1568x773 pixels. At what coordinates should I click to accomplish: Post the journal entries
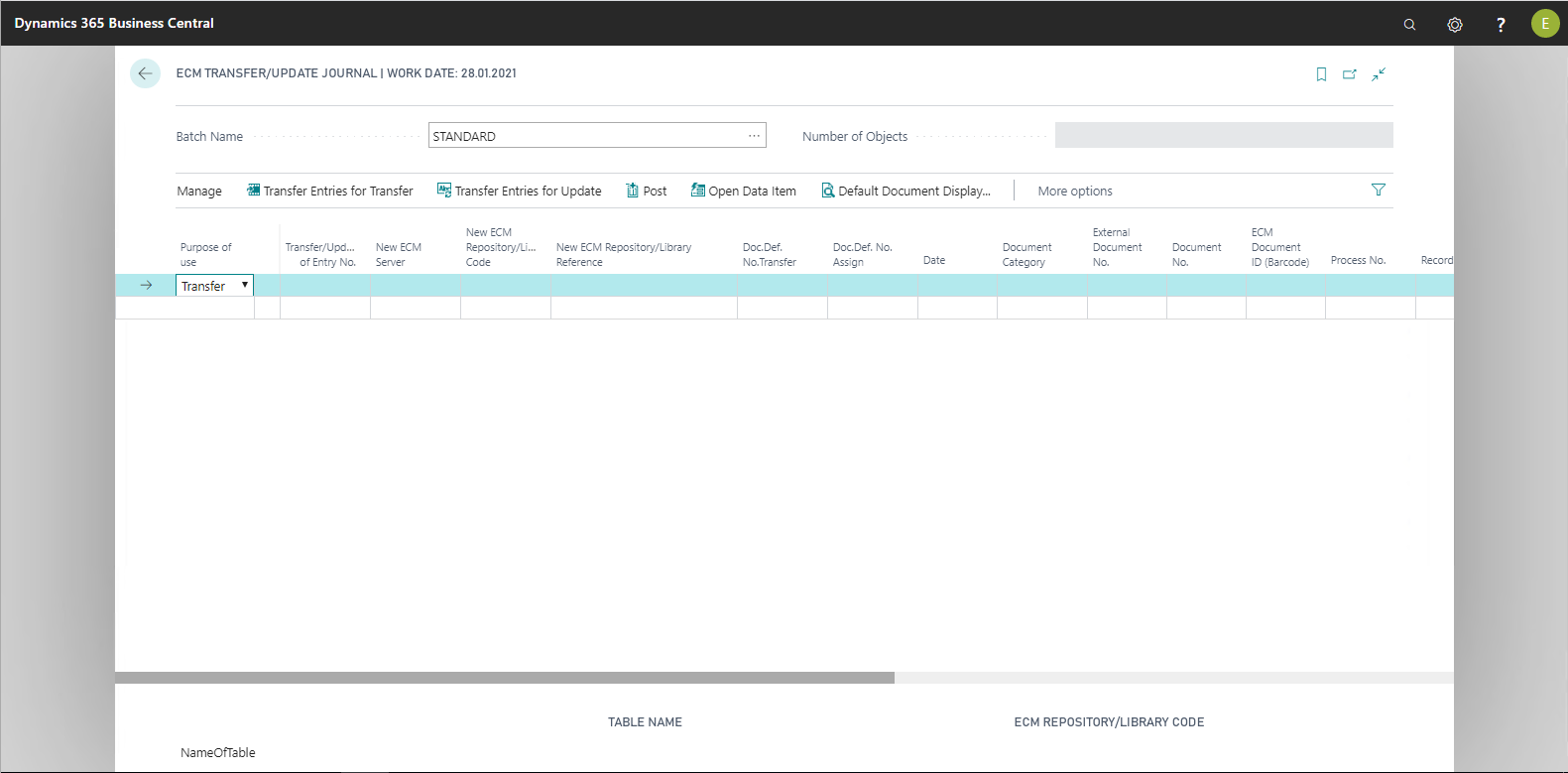647,192
